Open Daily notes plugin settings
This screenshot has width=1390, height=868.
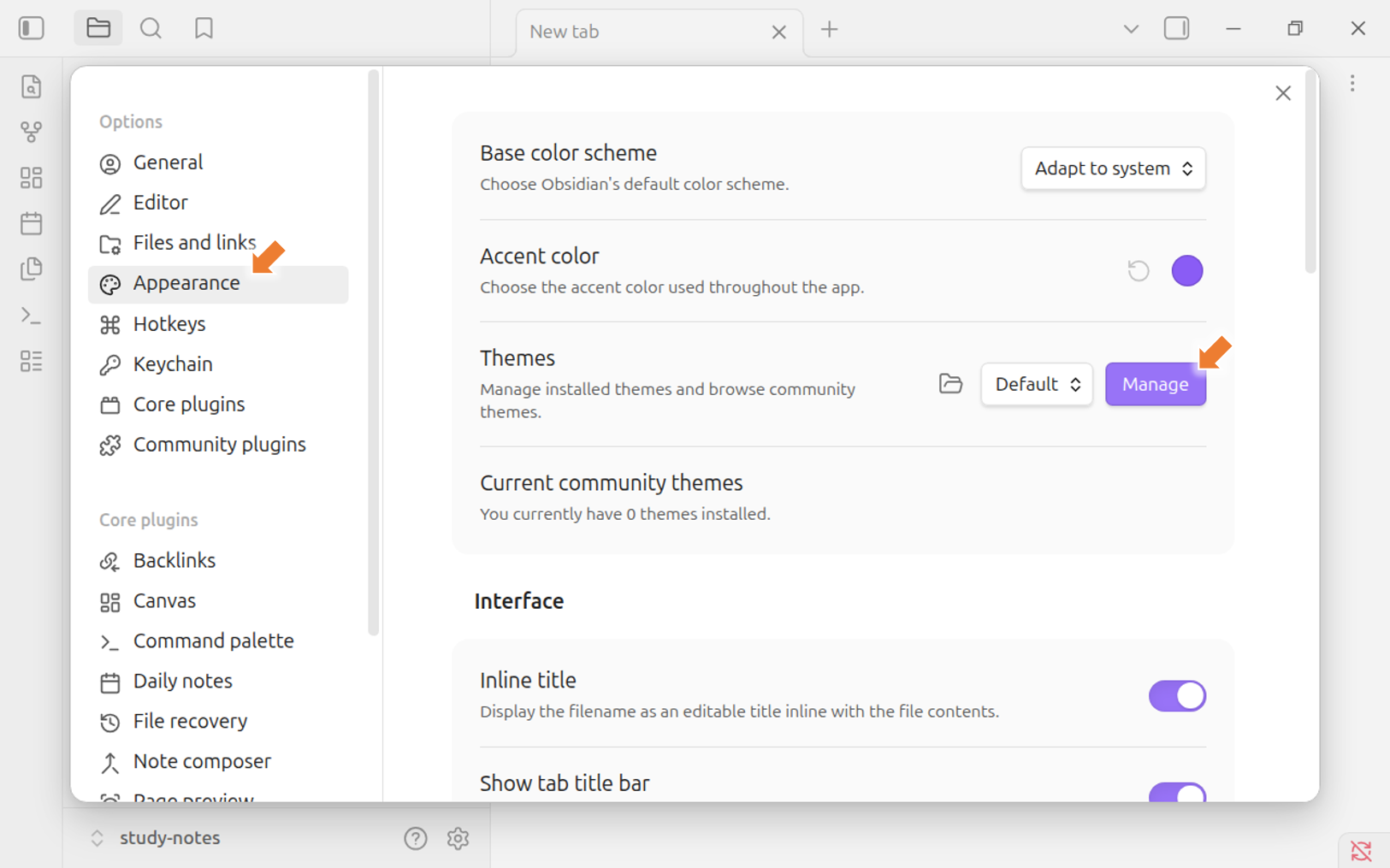218,682
